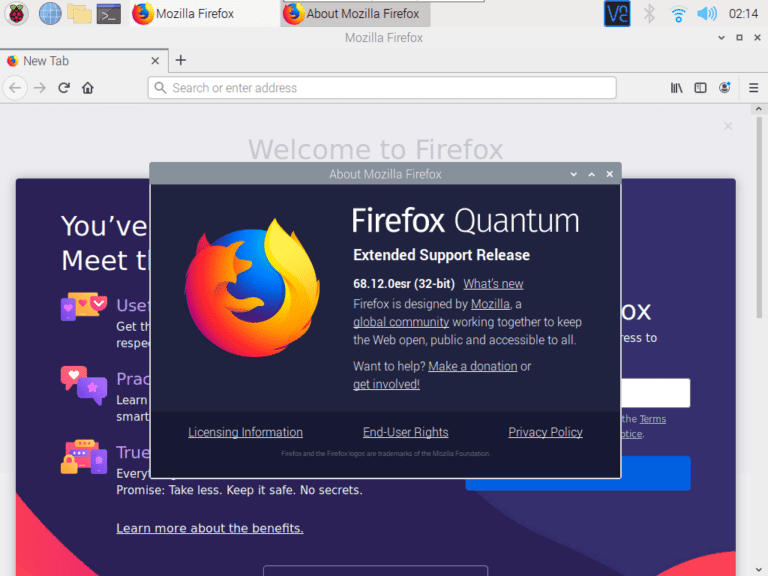The width and height of the screenshot is (768, 576).
Task: Open the Firefox Account menu
Action: (x=725, y=87)
